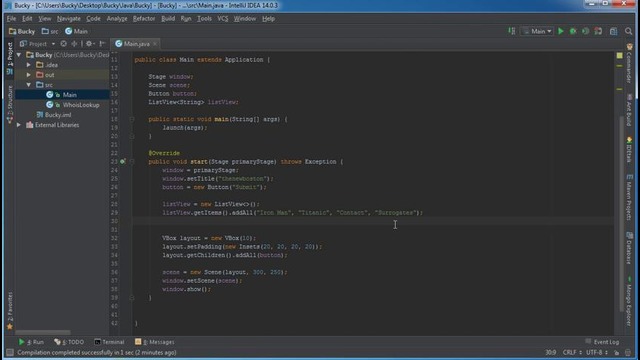Place cursor on empty line 30

click(x=372, y=221)
